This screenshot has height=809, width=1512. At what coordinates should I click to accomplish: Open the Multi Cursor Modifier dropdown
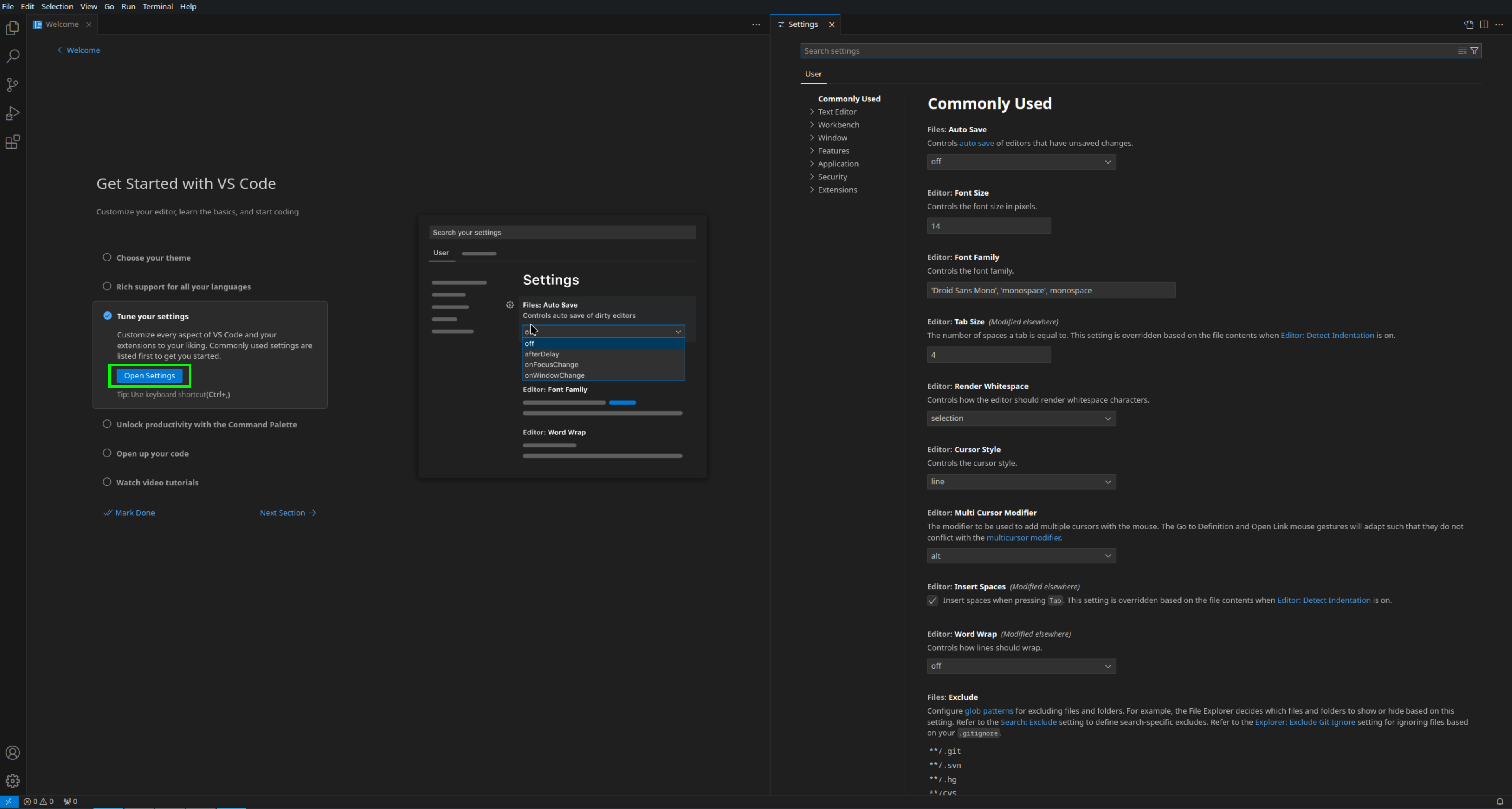pos(1021,555)
